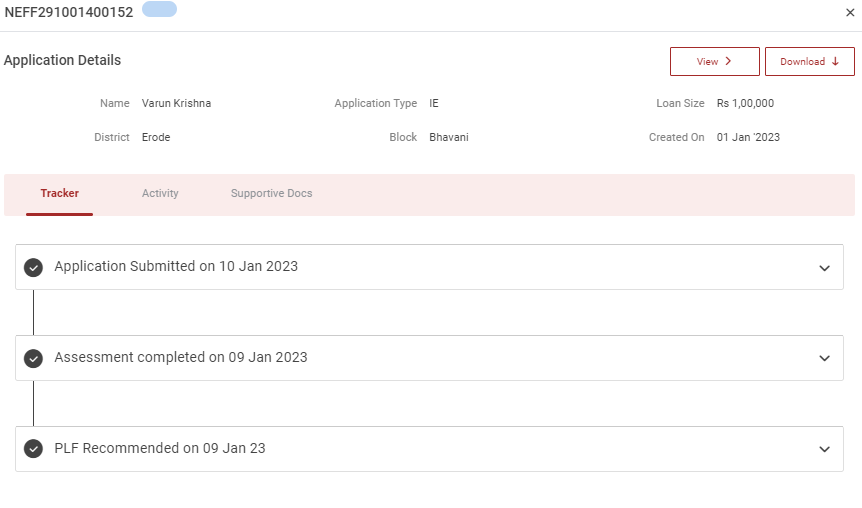This screenshot has width=862, height=508.
Task: Click the application ID NEFF291001400152
Action: pos(69,12)
